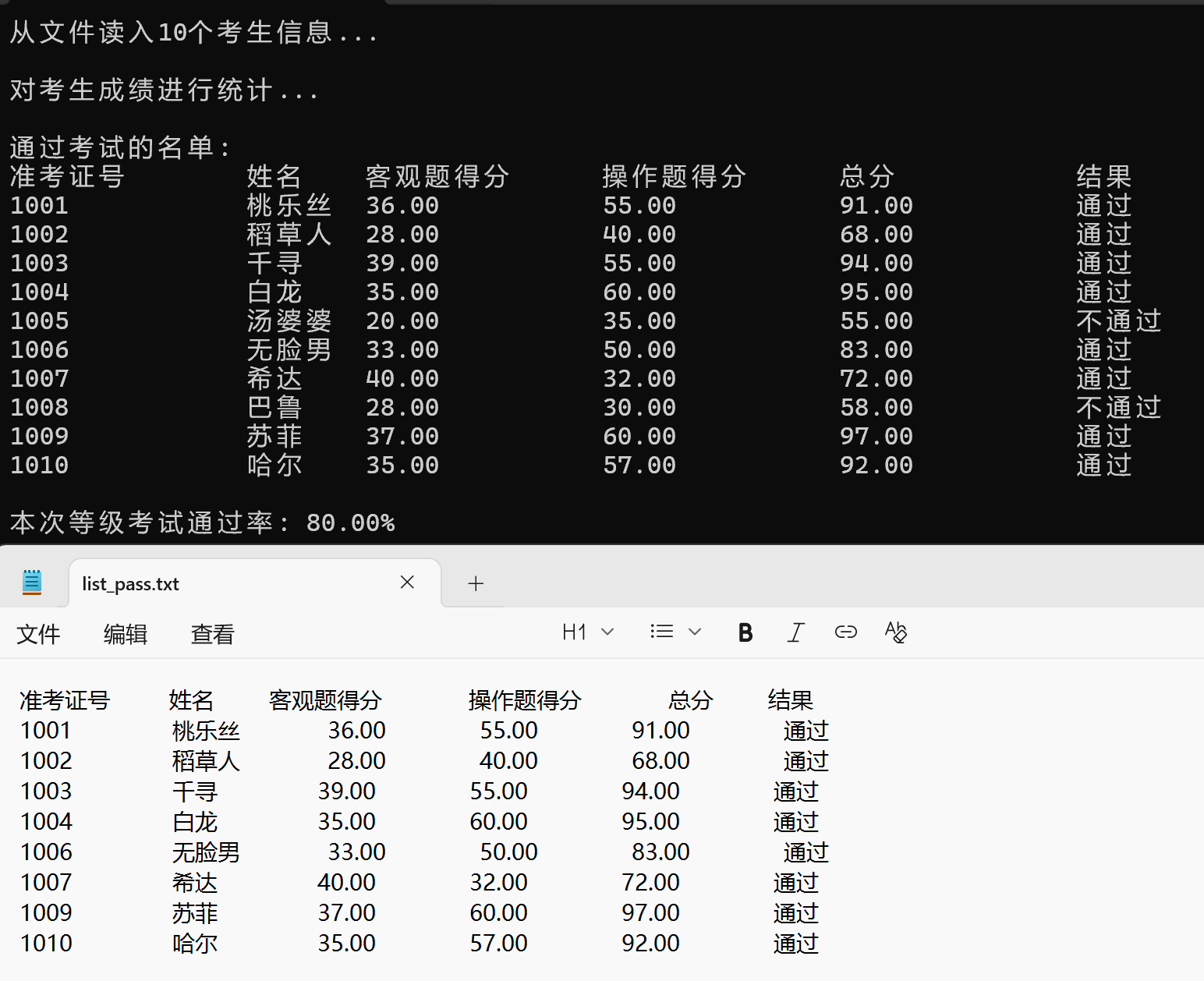Toggle italic formatting
Viewport: 1204px width, 981px height.
click(795, 632)
